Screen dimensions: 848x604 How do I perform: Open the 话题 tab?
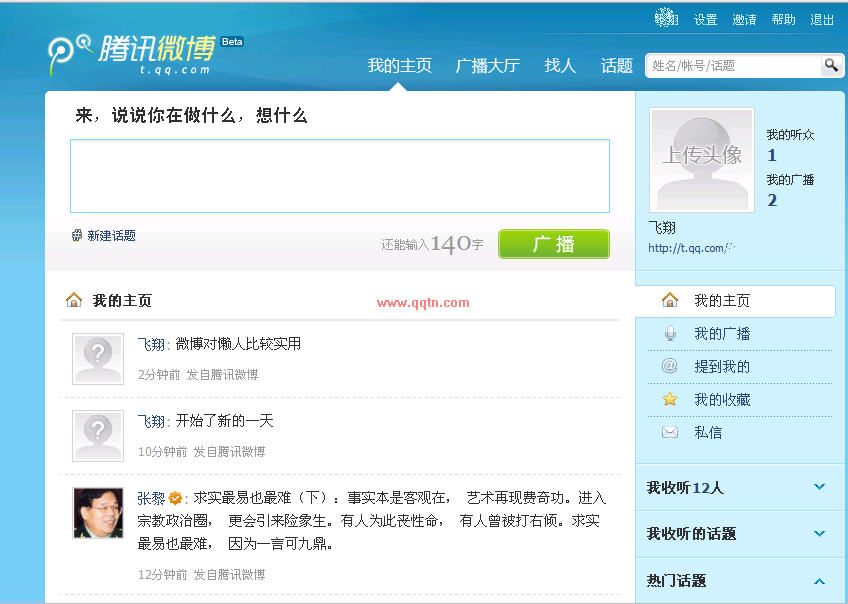pos(617,65)
